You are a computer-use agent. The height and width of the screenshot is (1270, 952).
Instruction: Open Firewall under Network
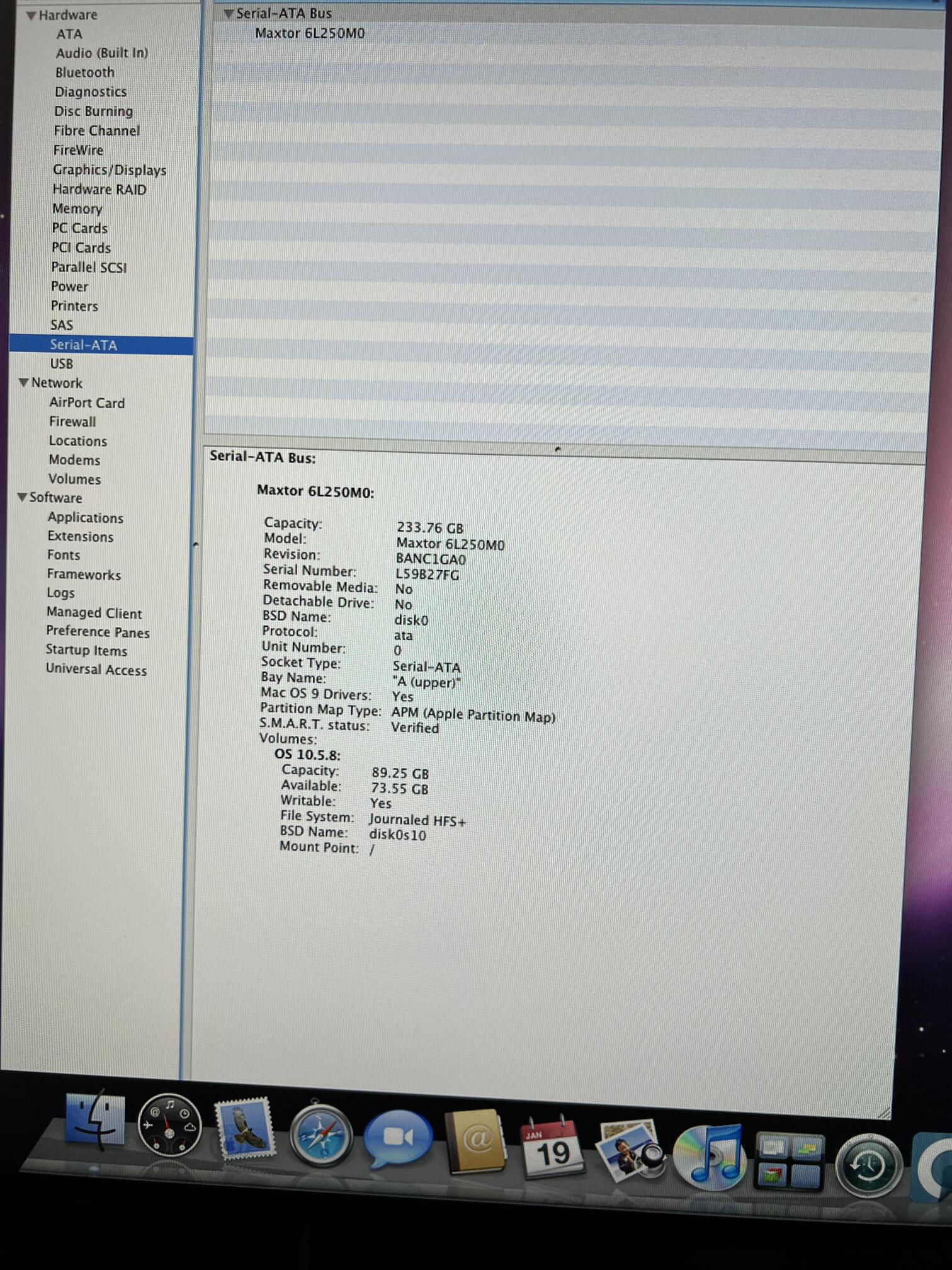pos(73,421)
